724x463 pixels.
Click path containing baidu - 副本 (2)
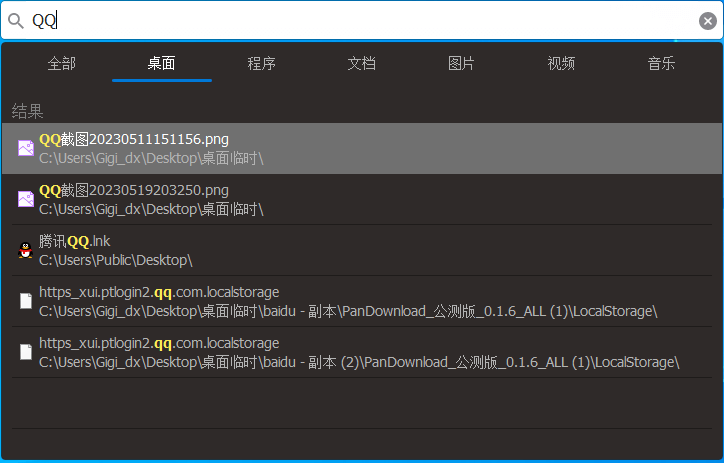coord(359,362)
